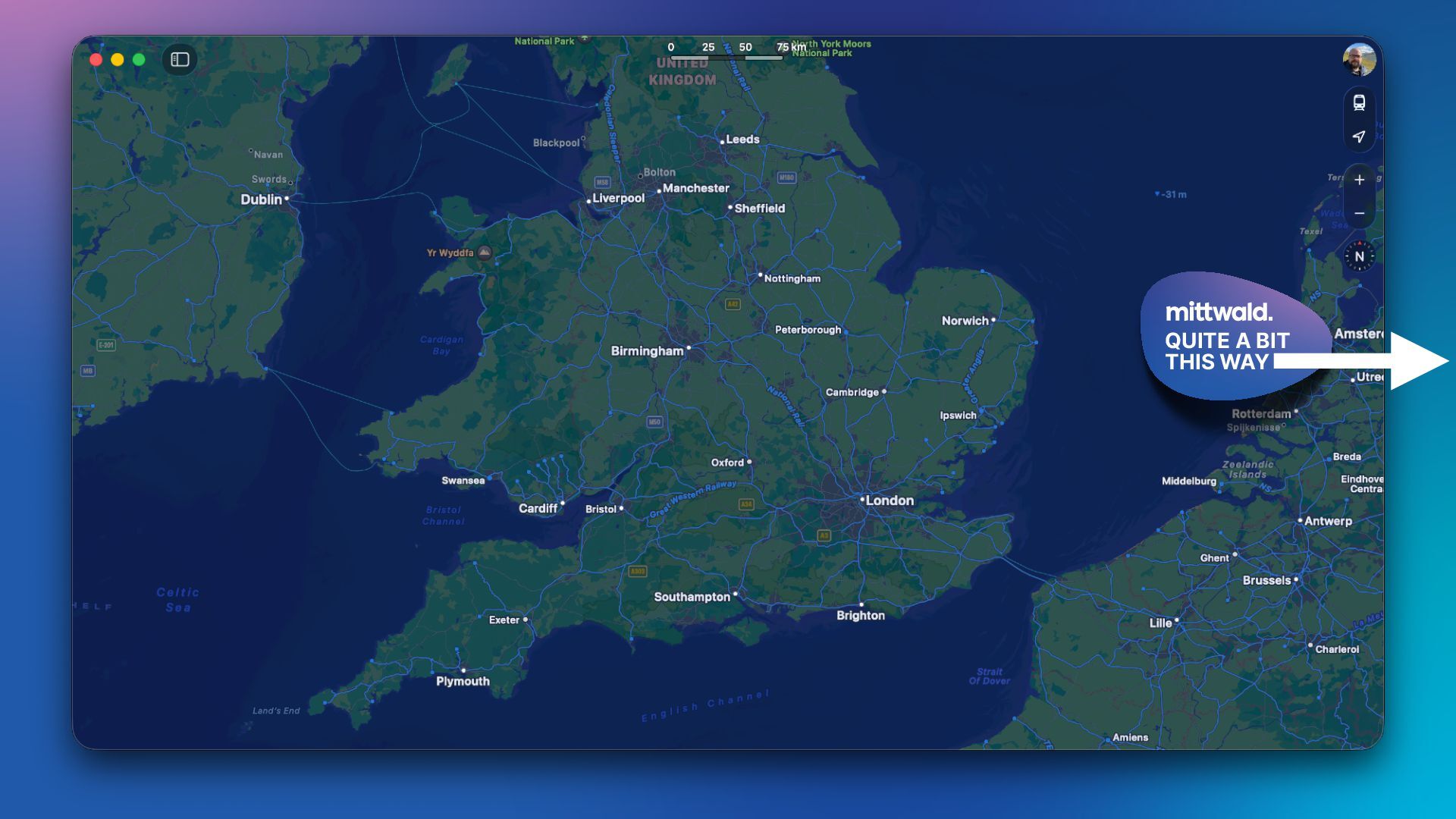Click the green fullscreen window button

click(139, 59)
